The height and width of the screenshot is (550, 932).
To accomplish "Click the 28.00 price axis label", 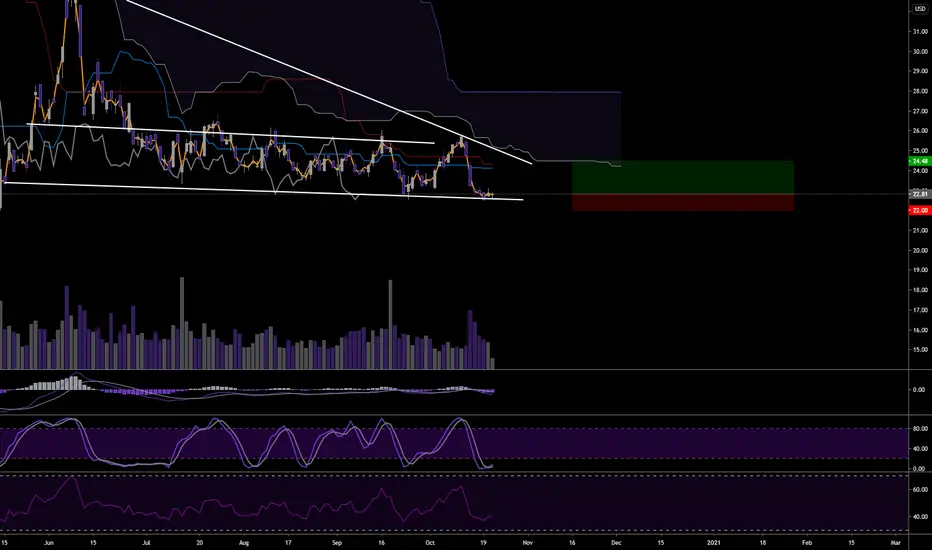I will coord(920,91).
